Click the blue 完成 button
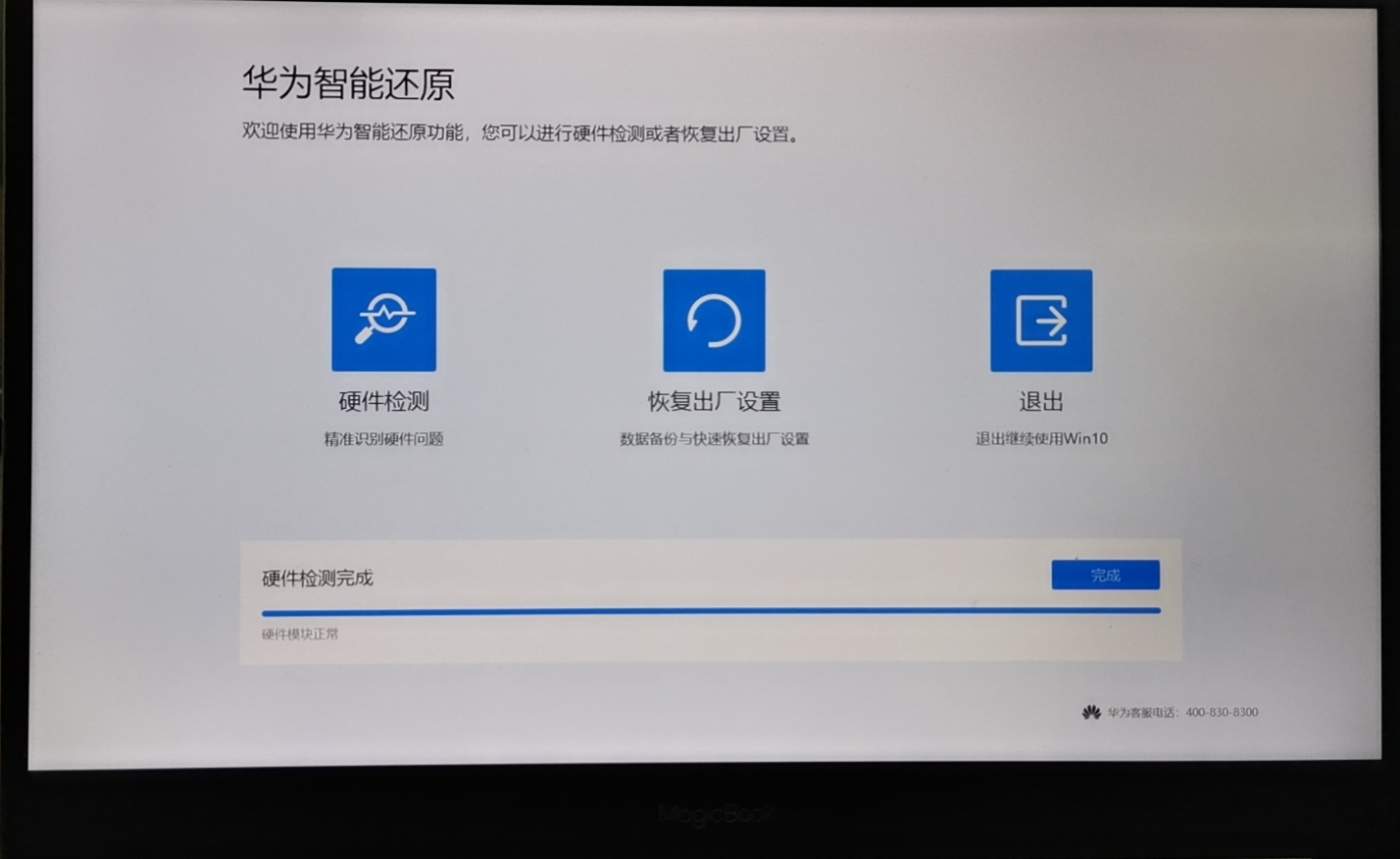Image resolution: width=1400 pixels, height=859 pixels. click(x=1105, y=576)
